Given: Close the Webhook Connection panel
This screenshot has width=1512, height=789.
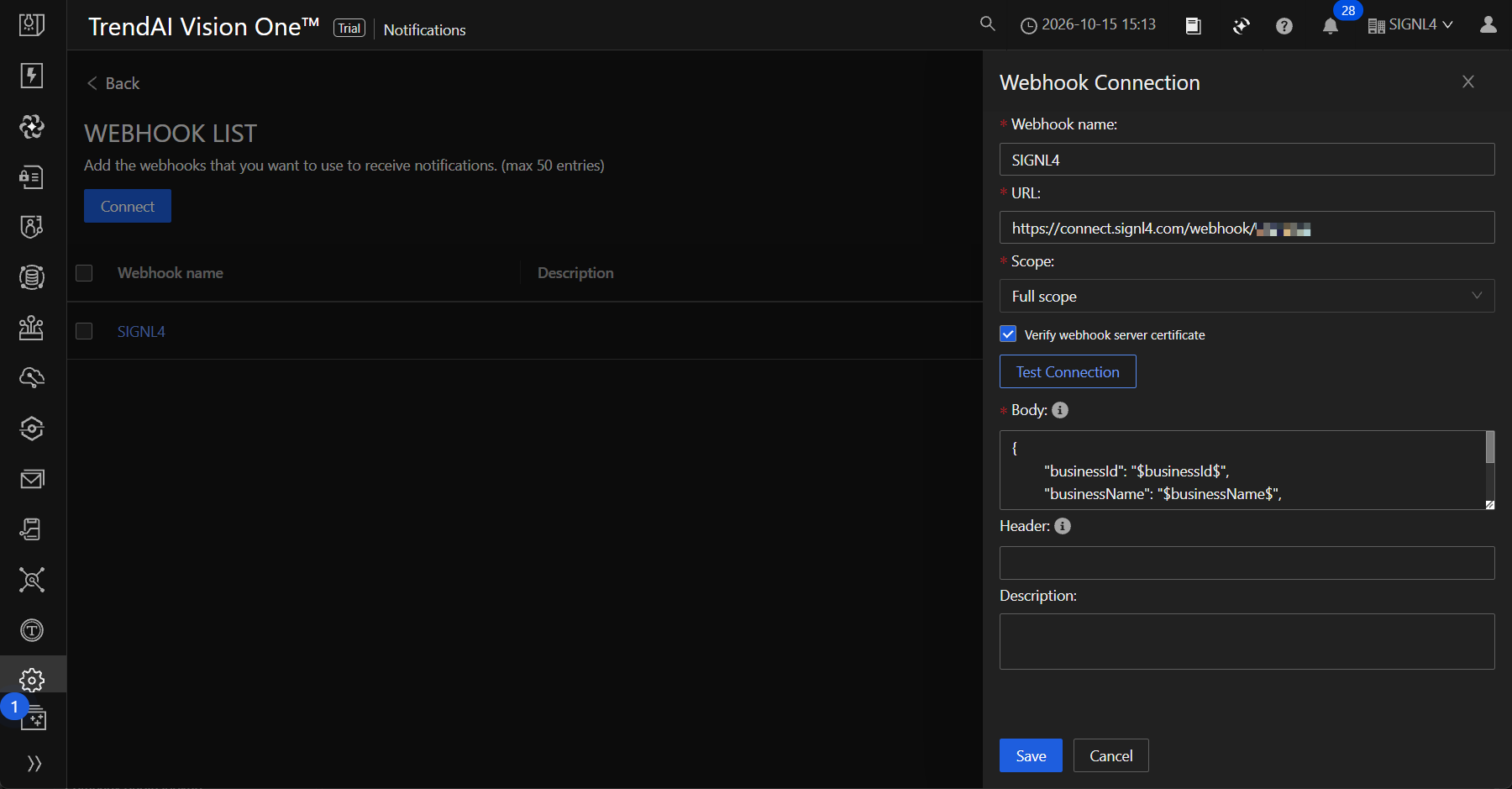Looking at the screenshot, I should 1468,82.
